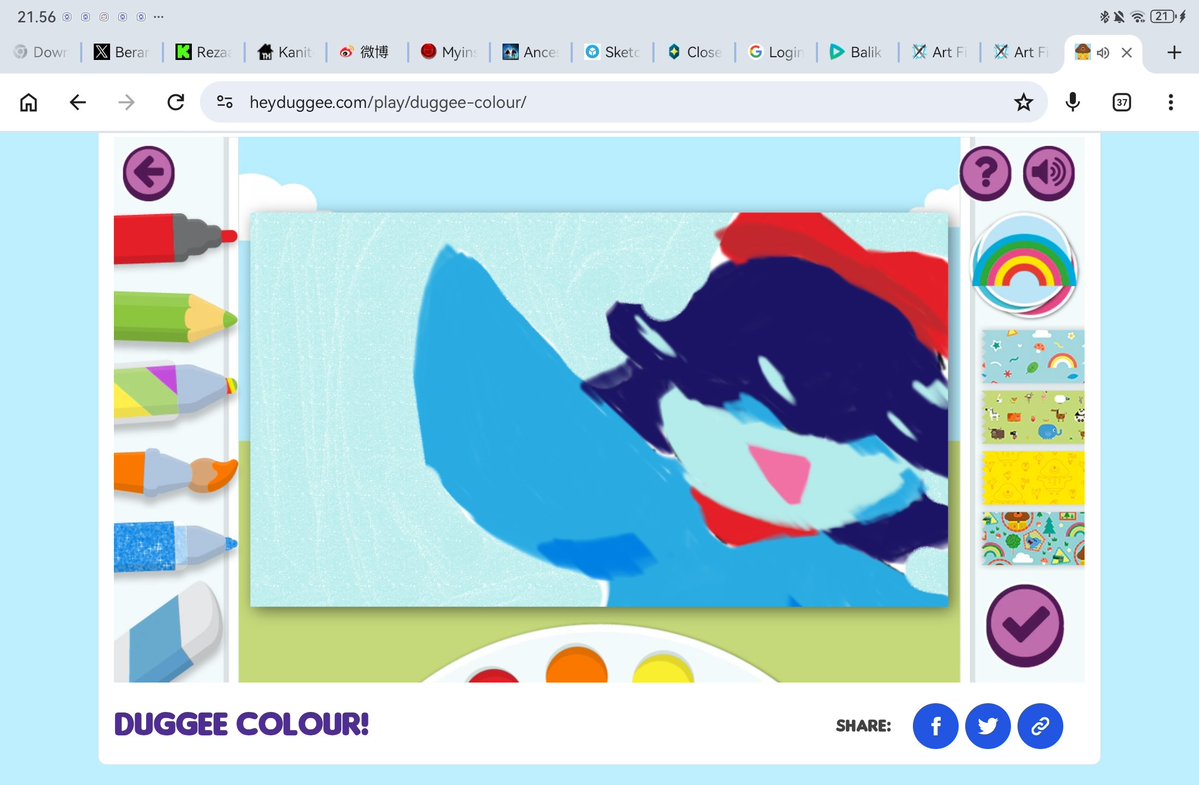Share on Twitter

[x=988, y=726]
